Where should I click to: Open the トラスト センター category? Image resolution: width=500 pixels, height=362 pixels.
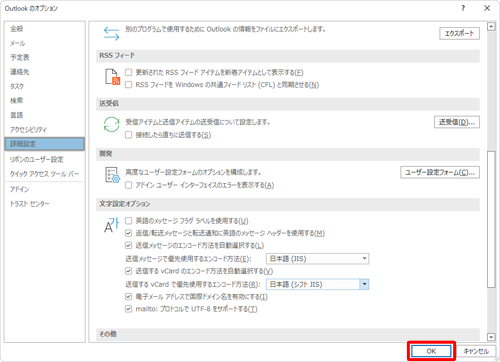click(x=44, y=204)
